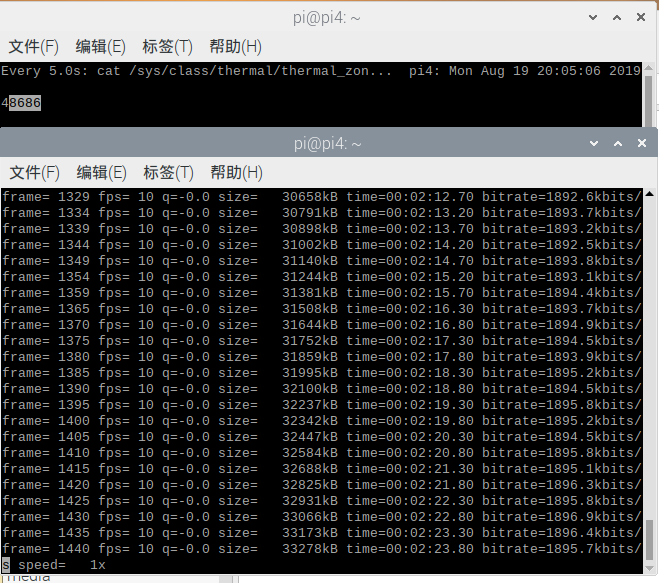This screenshot has height=583, width=659.
Task: Click size value 32342kB
Action: pyautogui.click(x=310, y=421)
